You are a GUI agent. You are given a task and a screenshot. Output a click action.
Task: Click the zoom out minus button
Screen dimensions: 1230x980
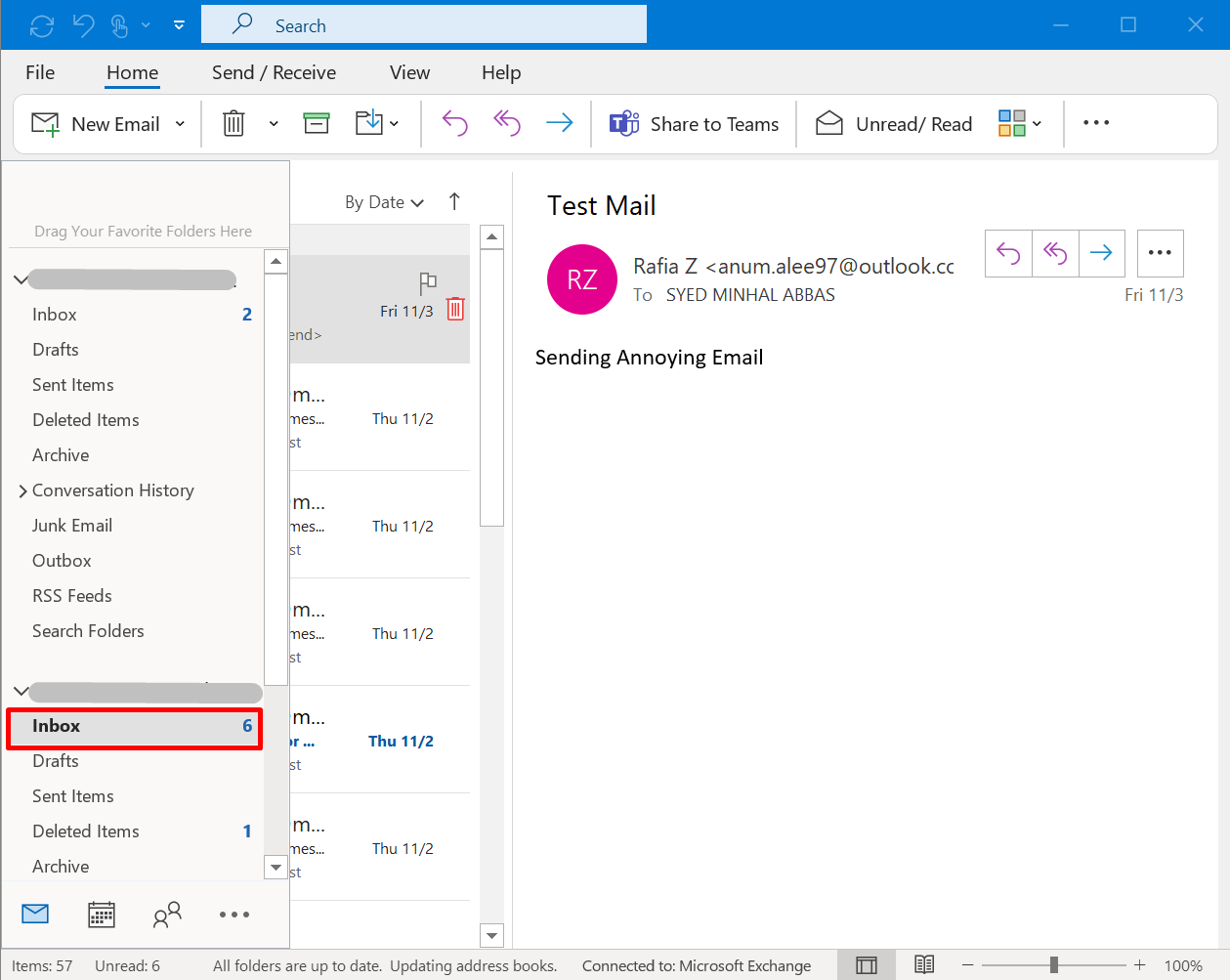967,965
